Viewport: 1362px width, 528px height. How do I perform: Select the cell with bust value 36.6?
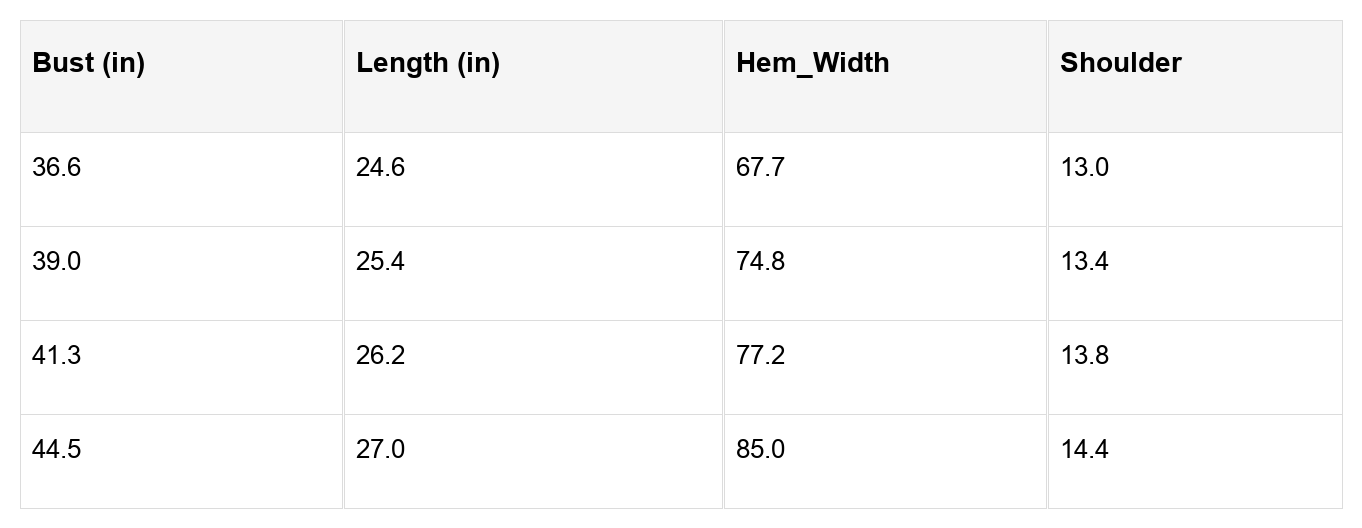click(182, 180)
